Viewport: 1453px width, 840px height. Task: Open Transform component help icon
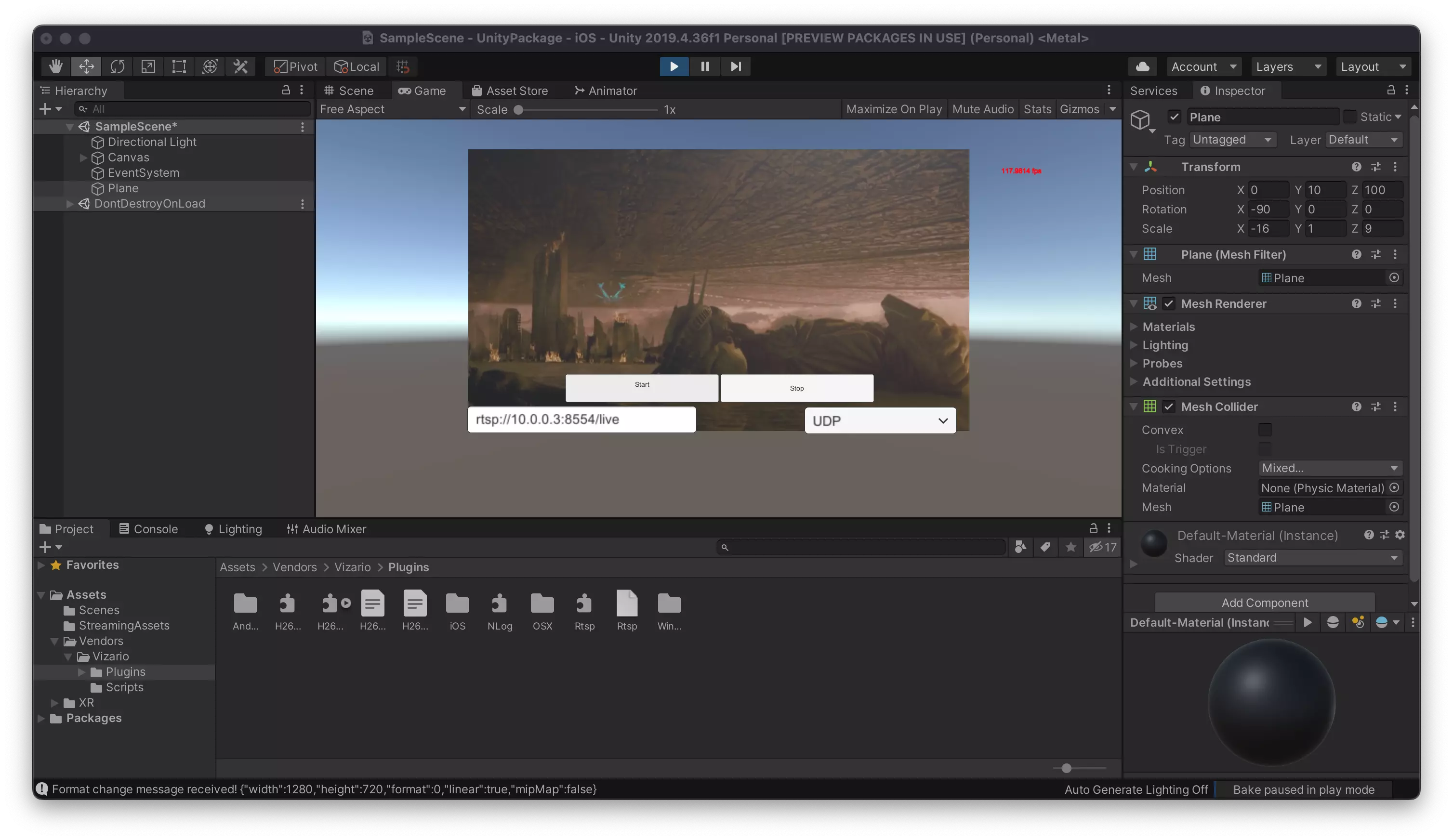coord(1356,167)
